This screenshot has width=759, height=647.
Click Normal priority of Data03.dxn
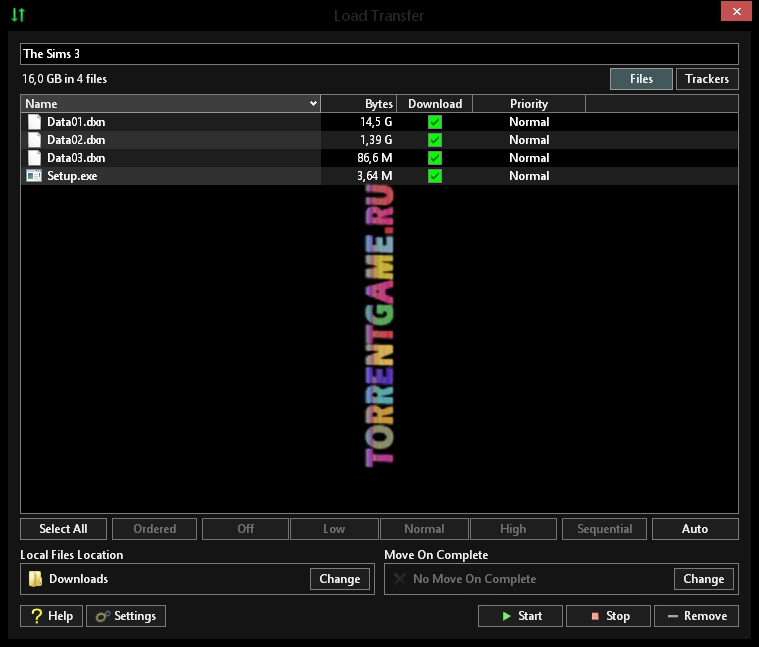529,158
